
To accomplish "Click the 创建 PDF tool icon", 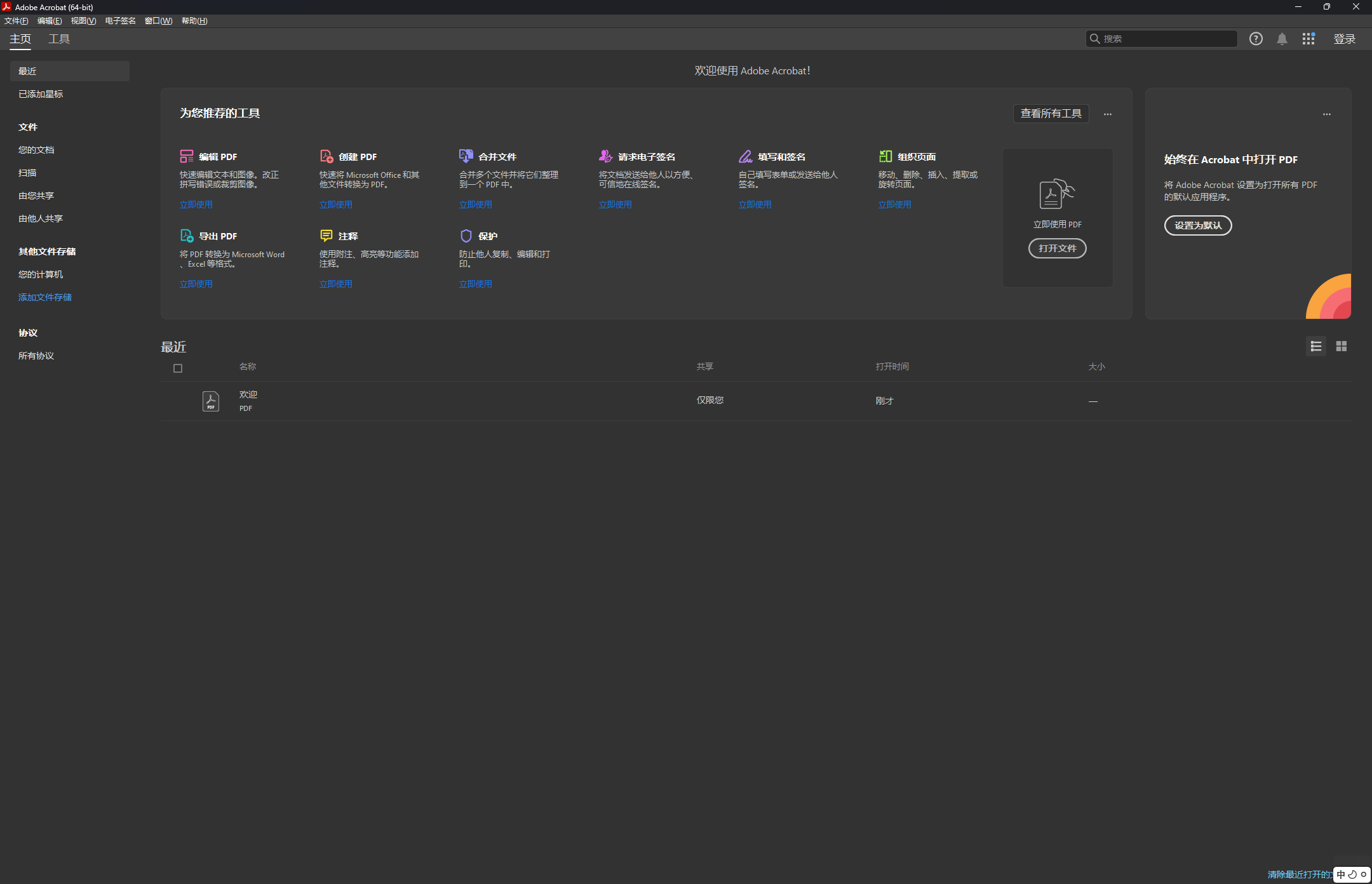I will [x=326, y=156].
